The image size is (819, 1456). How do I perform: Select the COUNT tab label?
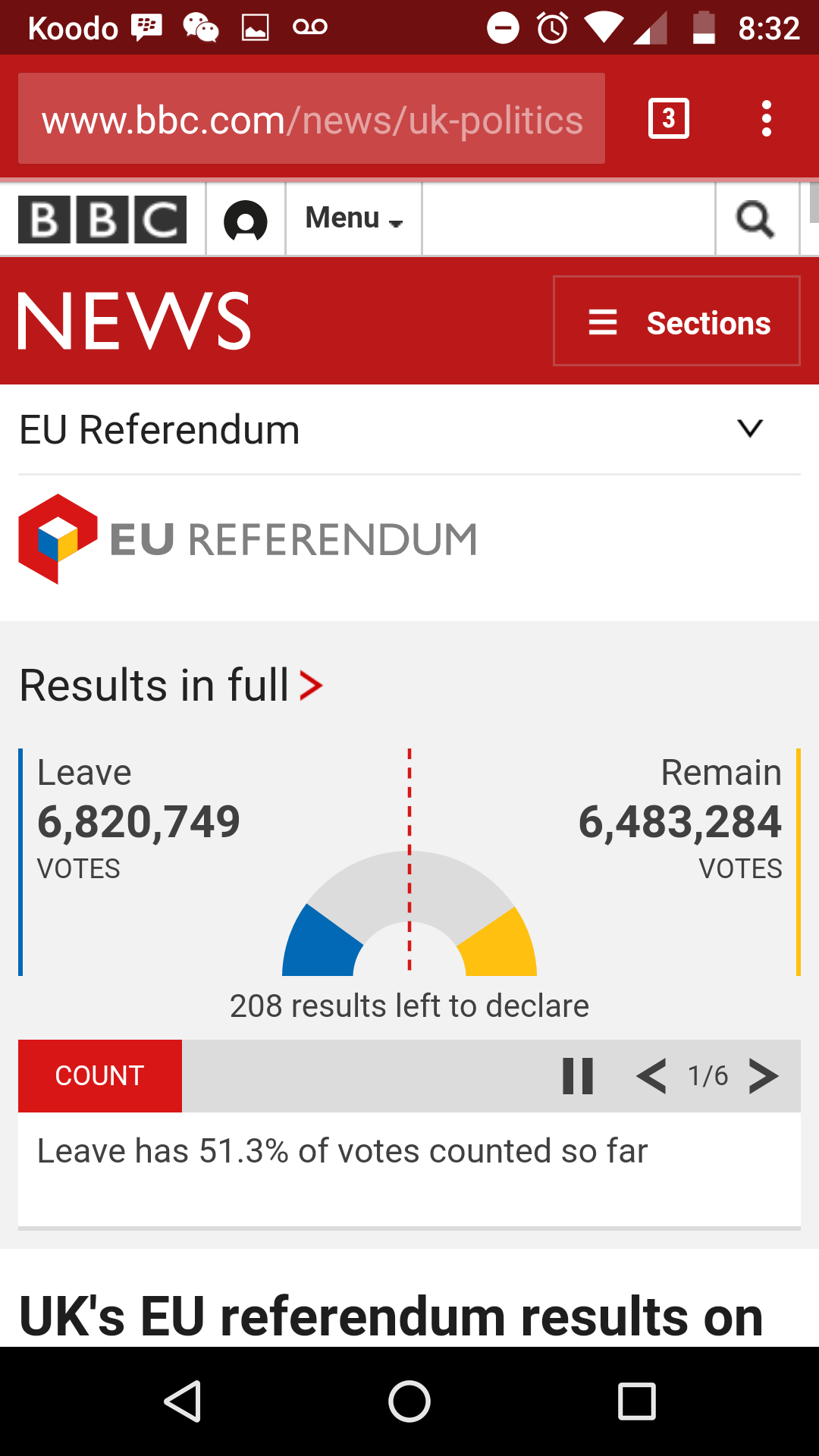pyautogui.click(x=100, y=1076)
